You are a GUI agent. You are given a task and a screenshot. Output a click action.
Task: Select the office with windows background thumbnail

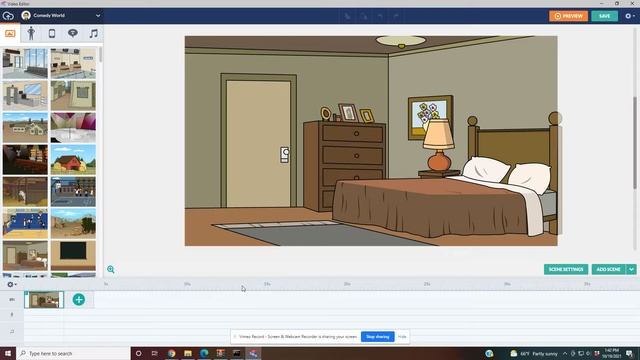point(25,63)
